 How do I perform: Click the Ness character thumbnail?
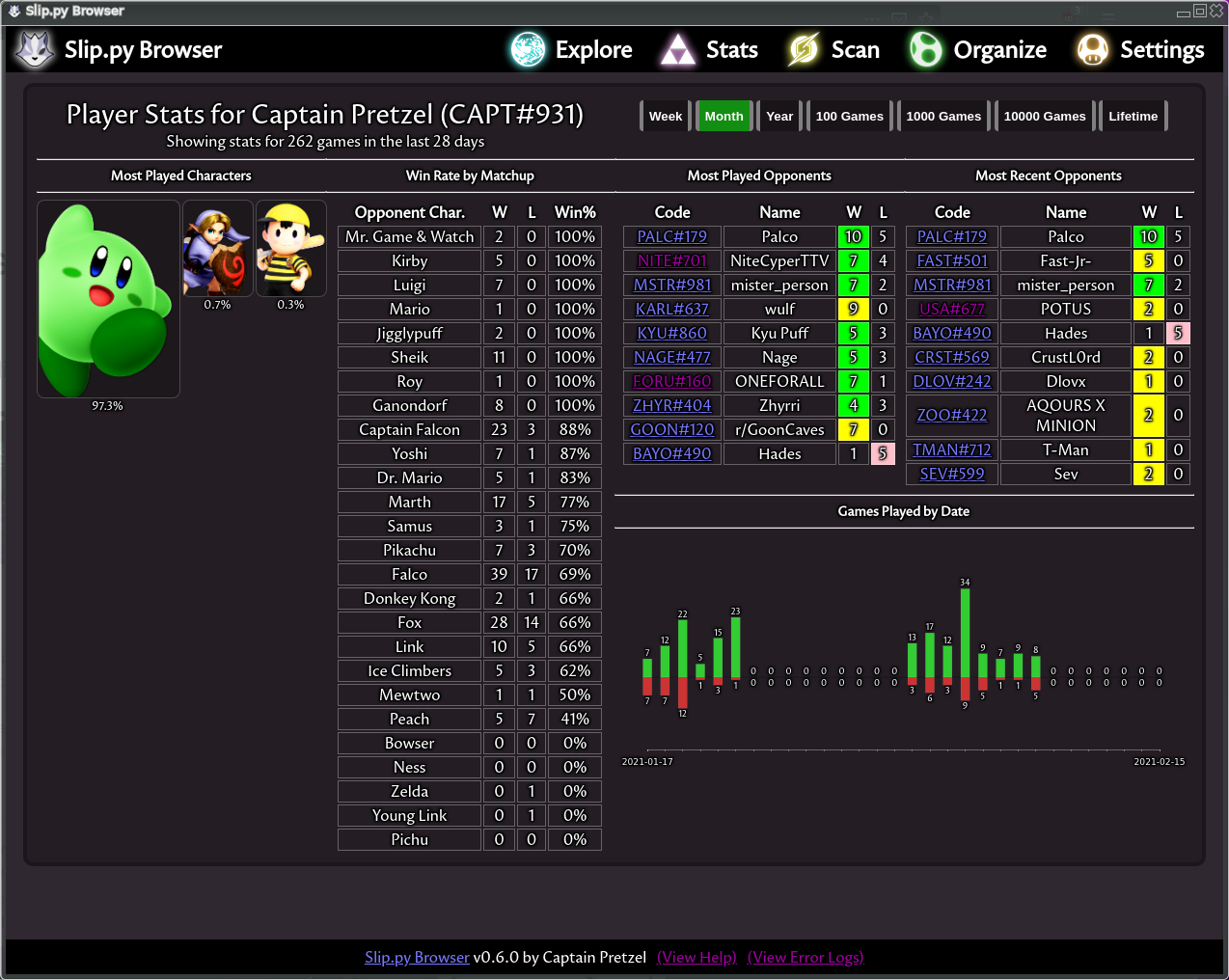point(291,248)
